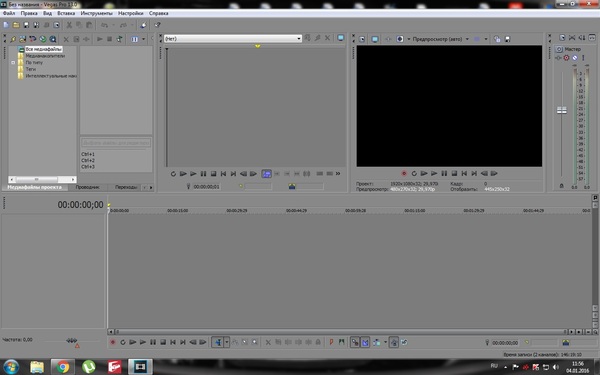
Task: Select Теги folder in tree
Action: click(30, 69)
